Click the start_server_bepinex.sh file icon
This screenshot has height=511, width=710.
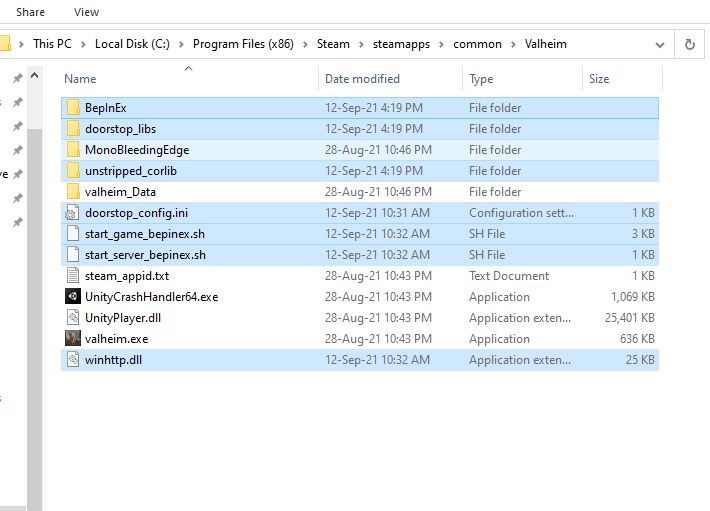click(x=73, y=255)
